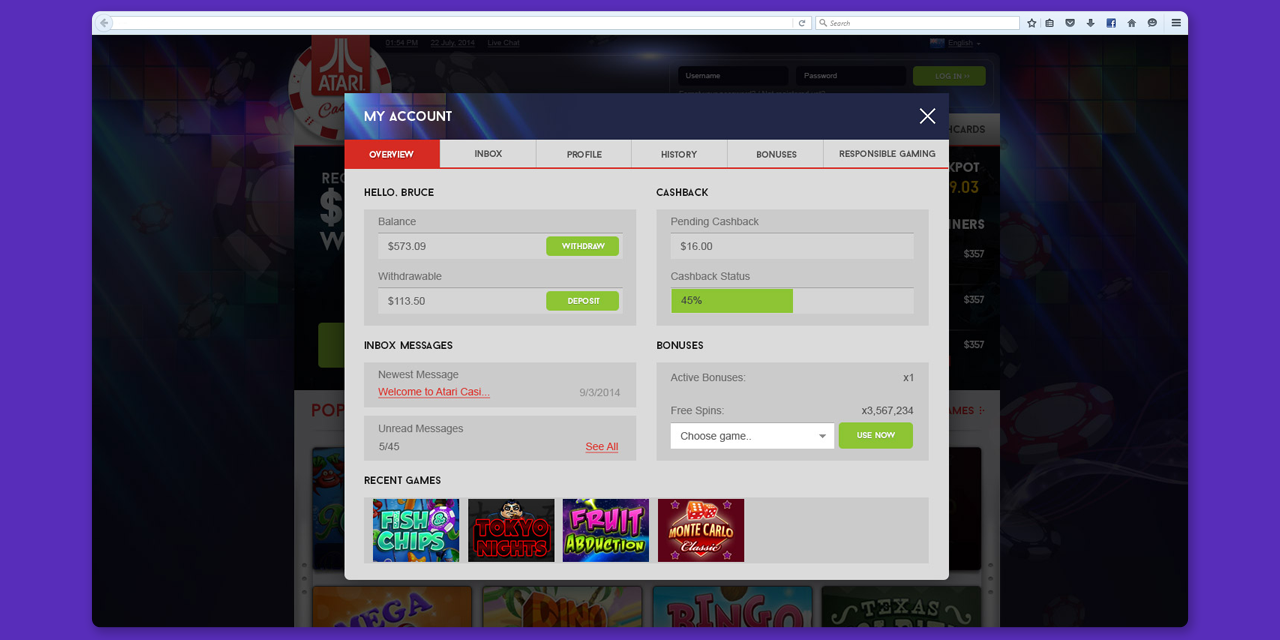The width and height of the screenshot is (1280, 640).
Task: Switch to the Overview tab
Action: [x=392, y=154]
